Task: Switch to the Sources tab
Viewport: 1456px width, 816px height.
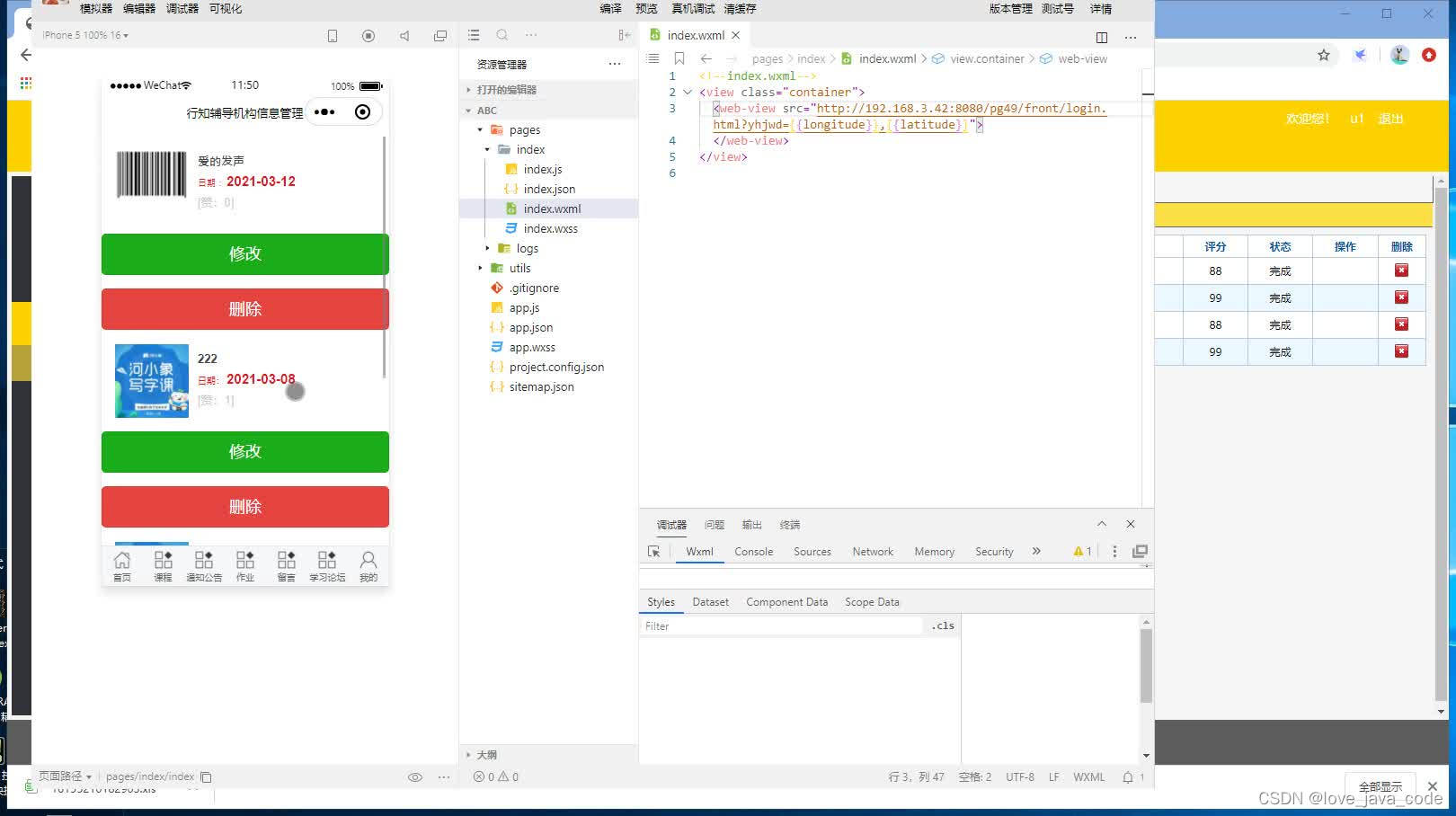Action: 812,552
